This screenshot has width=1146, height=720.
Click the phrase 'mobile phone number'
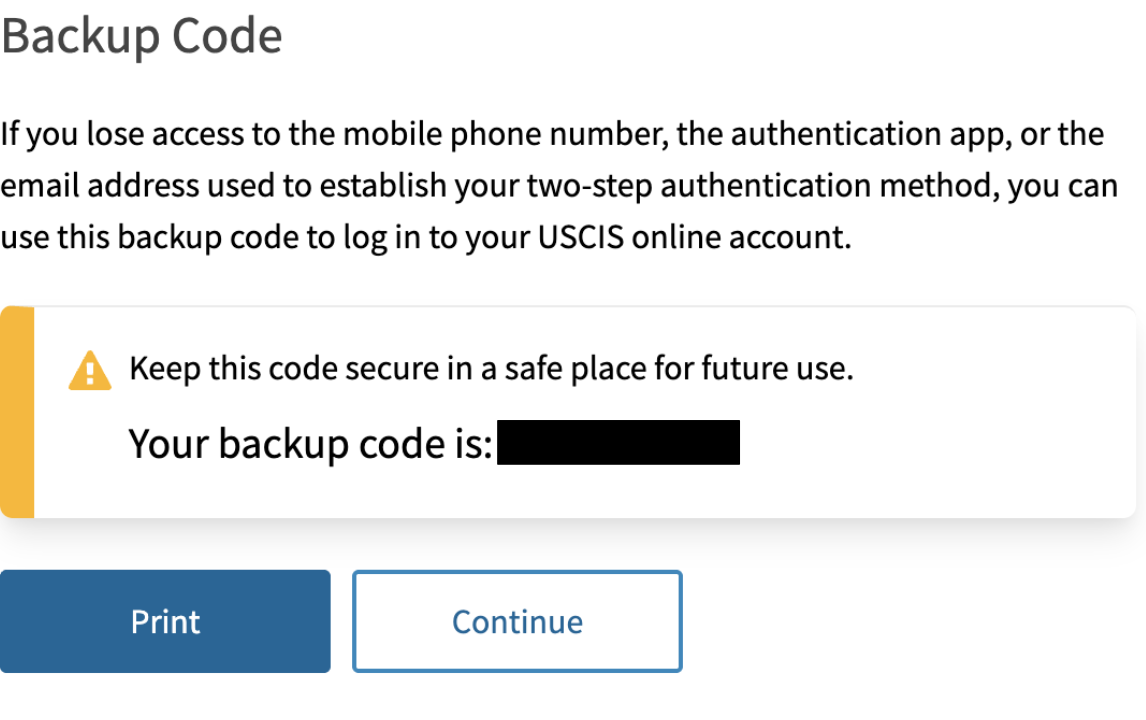click(506, 134)
